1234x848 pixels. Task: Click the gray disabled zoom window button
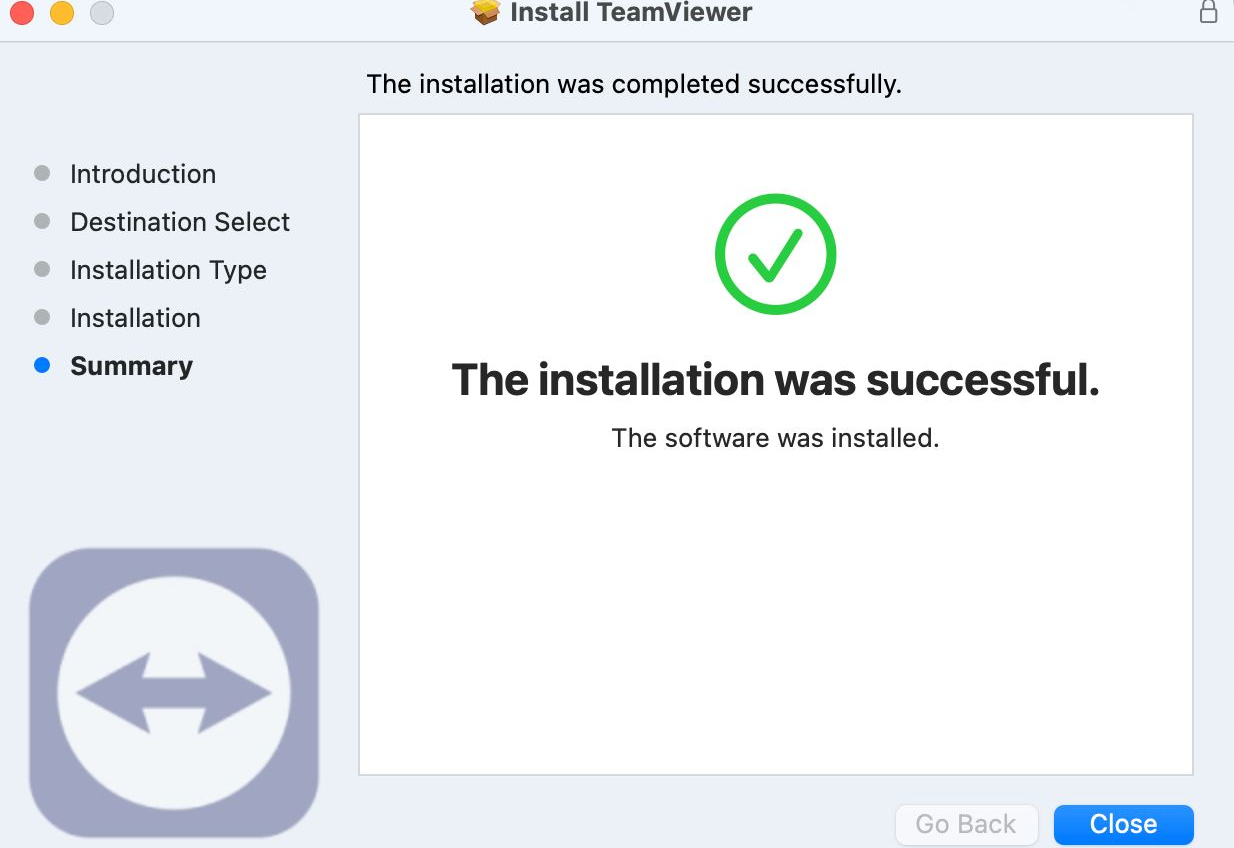[x=102, y=13]
